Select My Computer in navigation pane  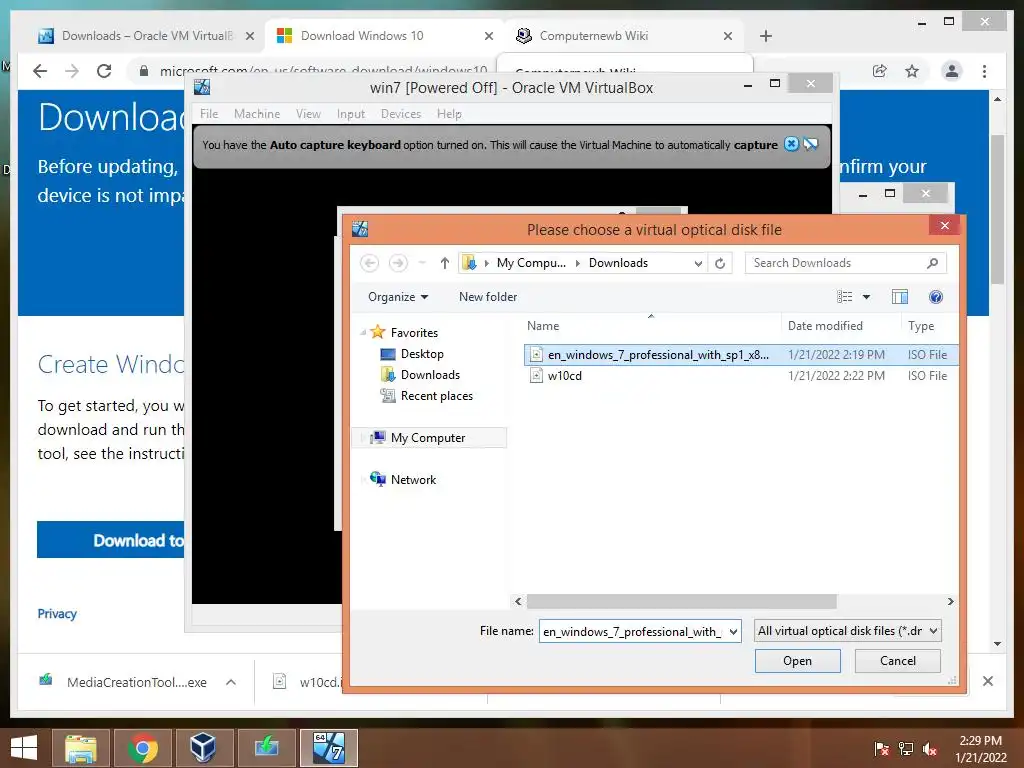pyautogui.click(x=428, y=438)
